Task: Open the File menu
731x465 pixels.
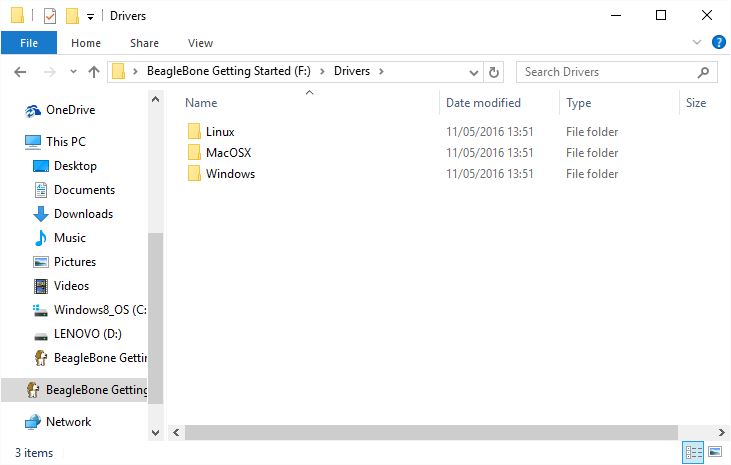Action: pyautogui.click(x=29, y=43)
